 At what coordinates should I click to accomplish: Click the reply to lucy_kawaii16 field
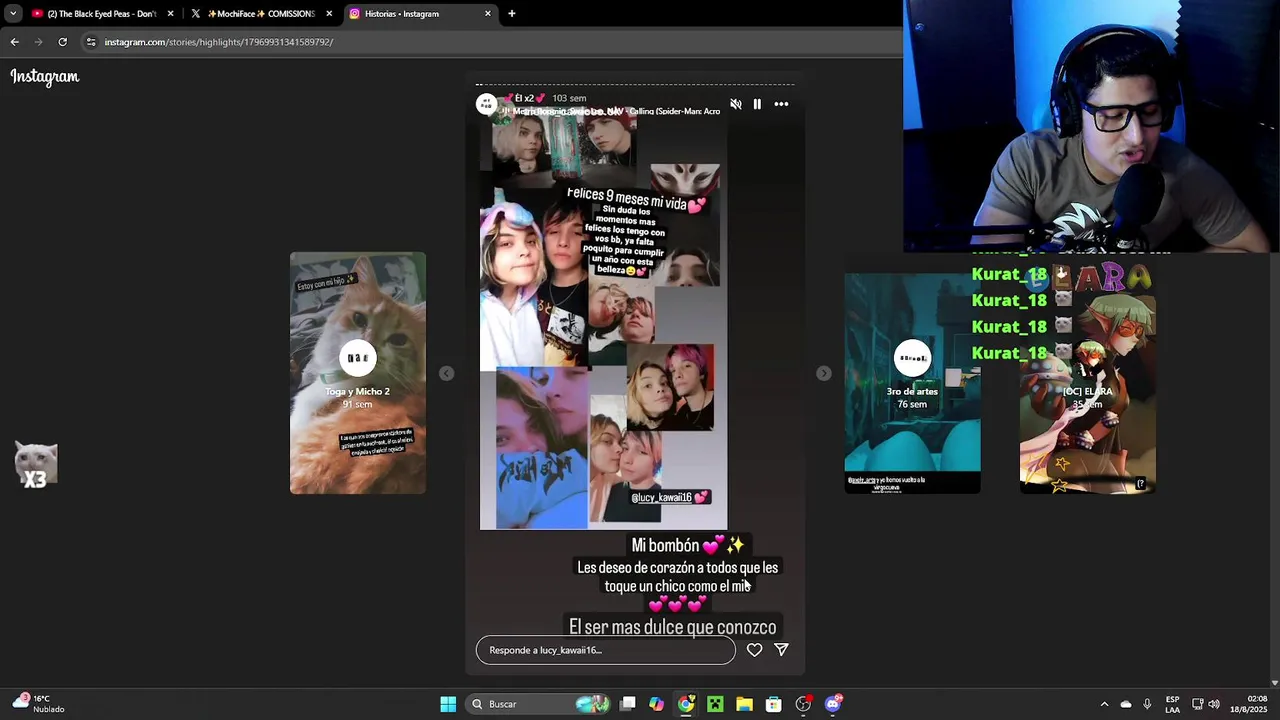point(605,650)
